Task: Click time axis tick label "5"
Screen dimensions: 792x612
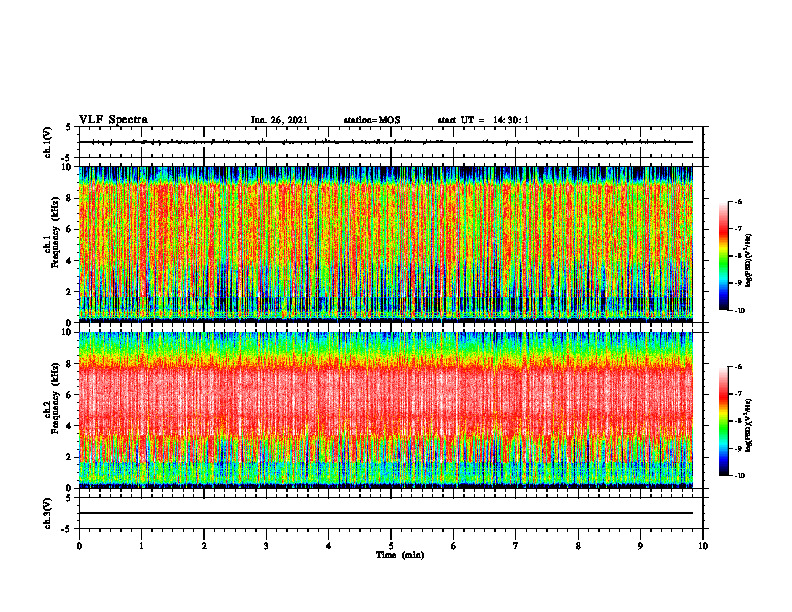Action: [391, 546]
